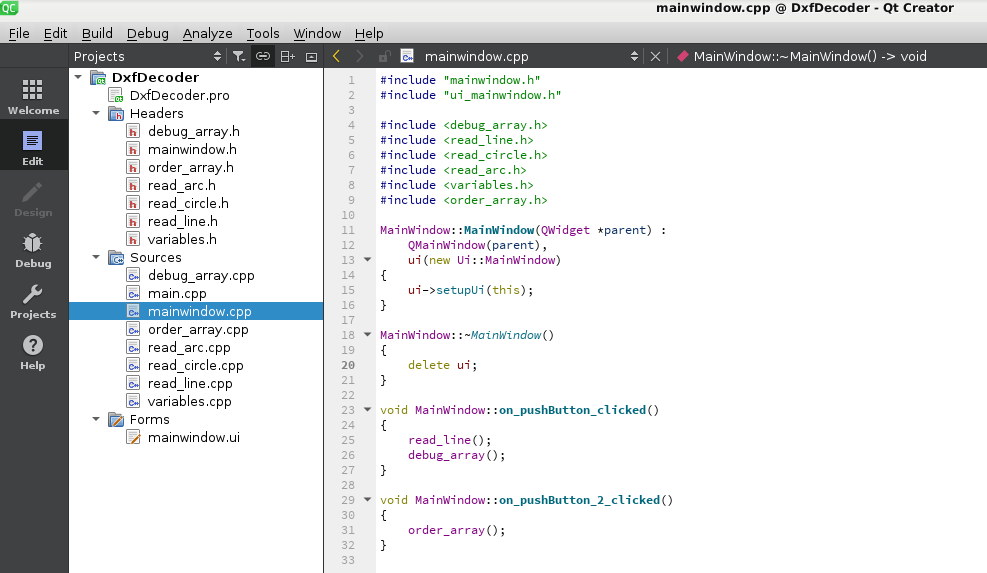Click the DxfDecoder project name
The width and height of the screenshot is (987, 573).
[x=155, y=77]
